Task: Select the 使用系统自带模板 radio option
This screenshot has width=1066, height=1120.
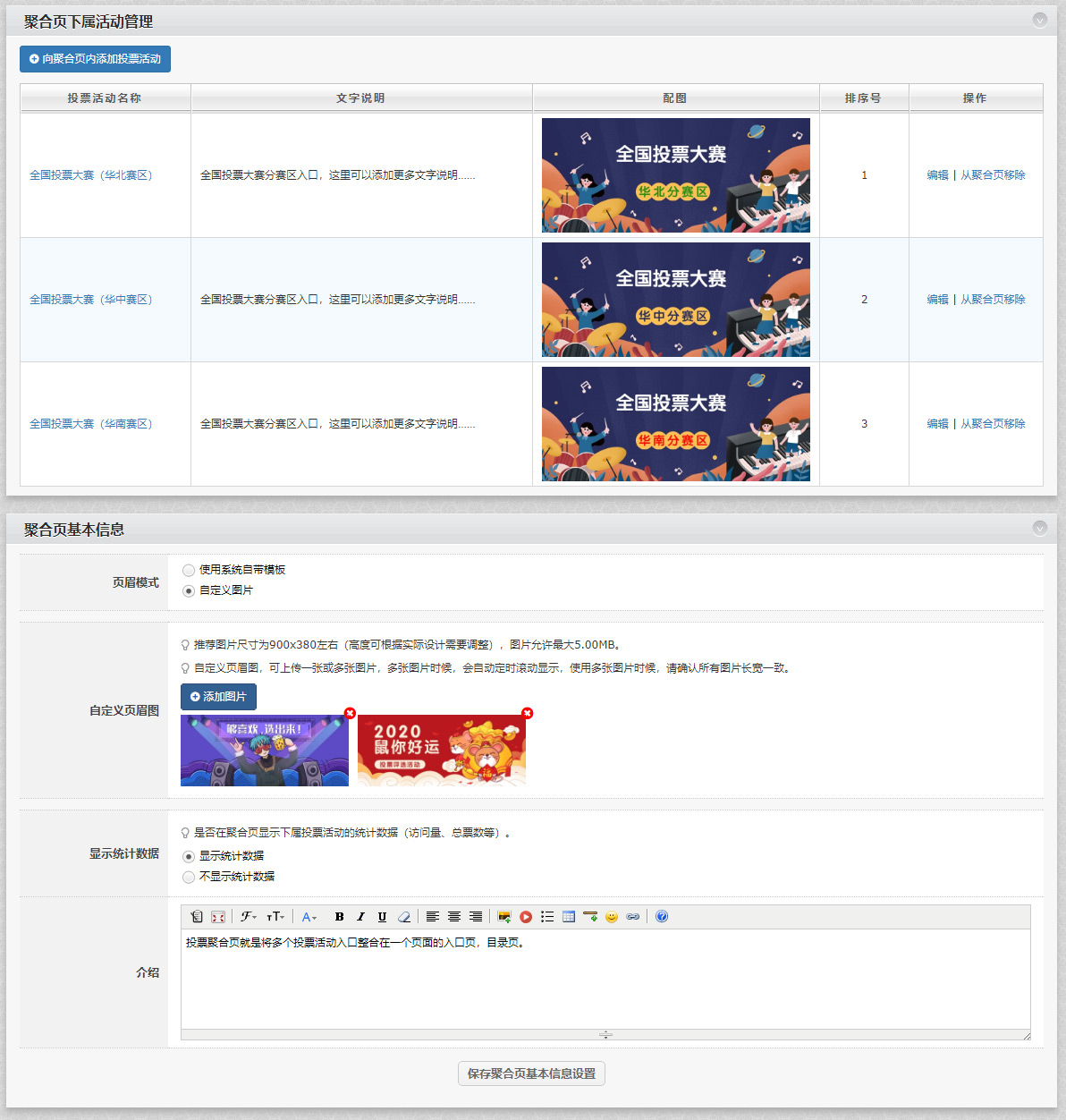Action: [189, 571]
